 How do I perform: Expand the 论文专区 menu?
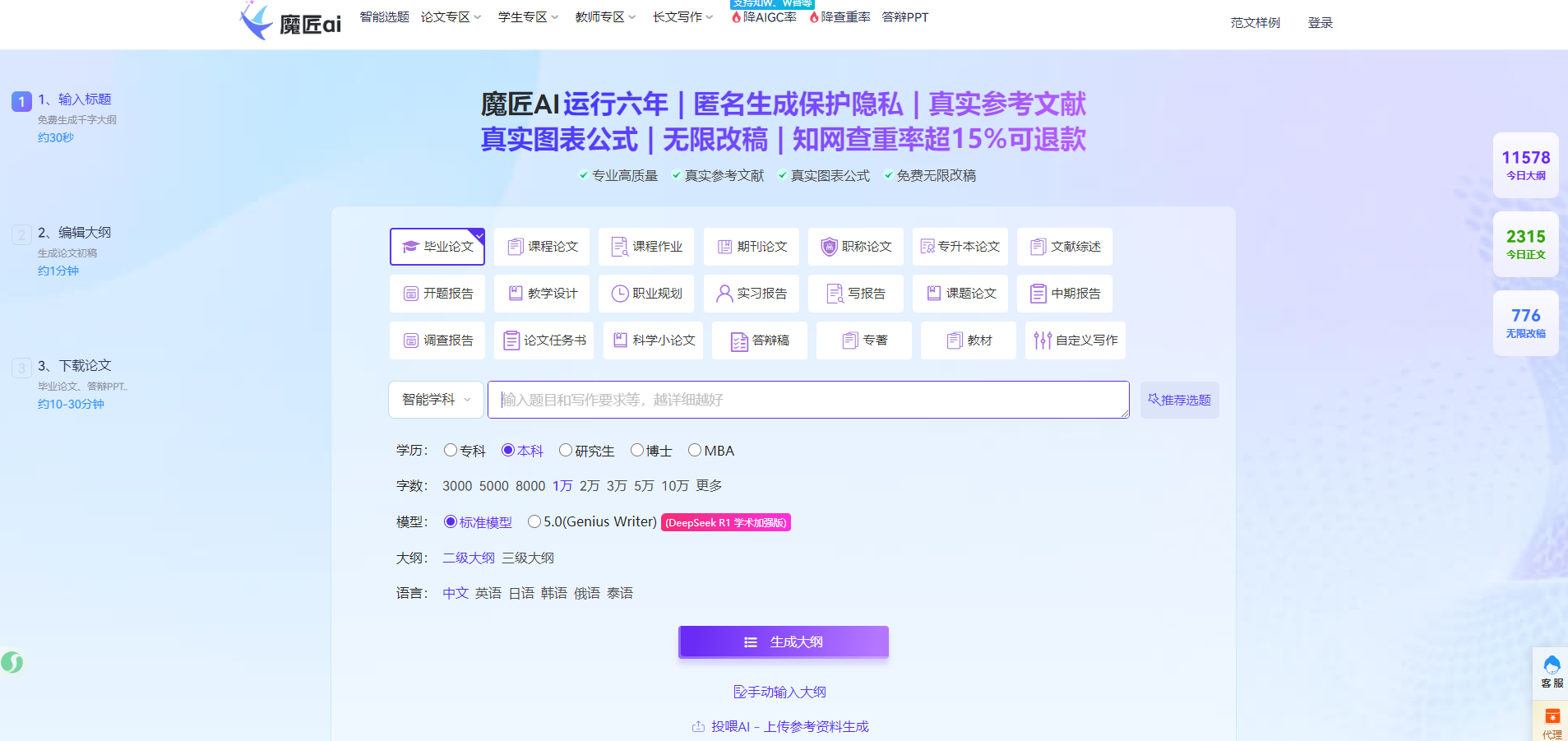pos(451,17)
